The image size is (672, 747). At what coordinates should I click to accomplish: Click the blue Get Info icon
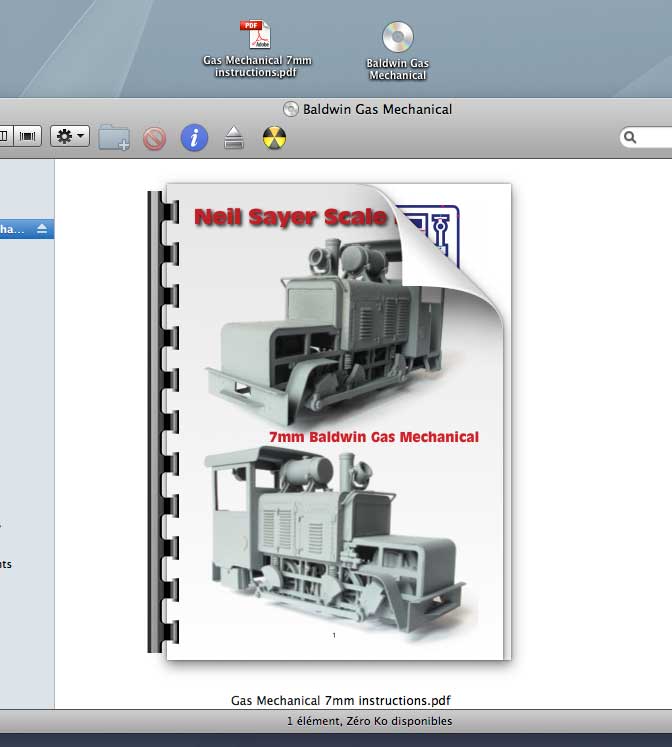(x=194, y=138)
